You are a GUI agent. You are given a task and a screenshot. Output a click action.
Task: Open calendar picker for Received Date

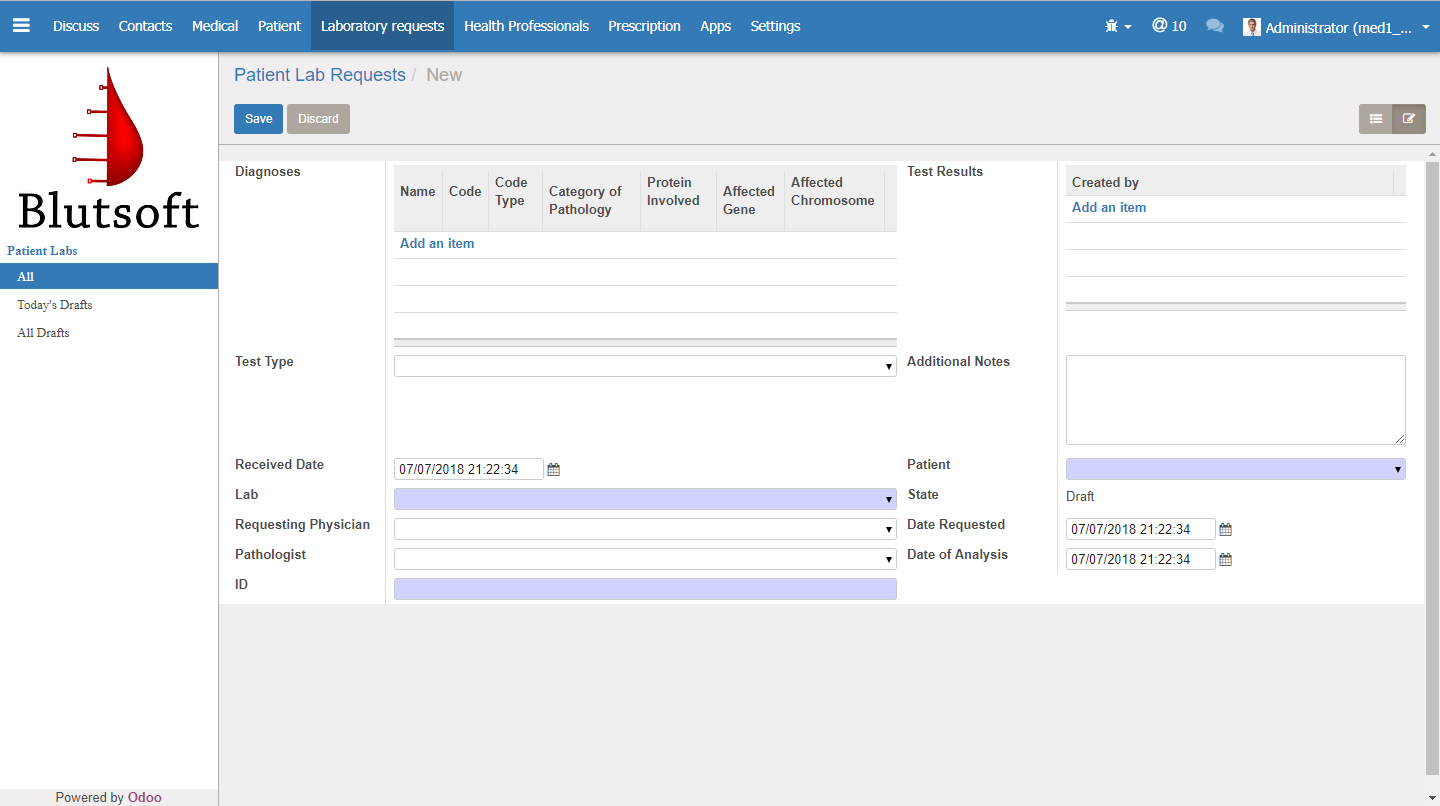click(x=554, y=470)
